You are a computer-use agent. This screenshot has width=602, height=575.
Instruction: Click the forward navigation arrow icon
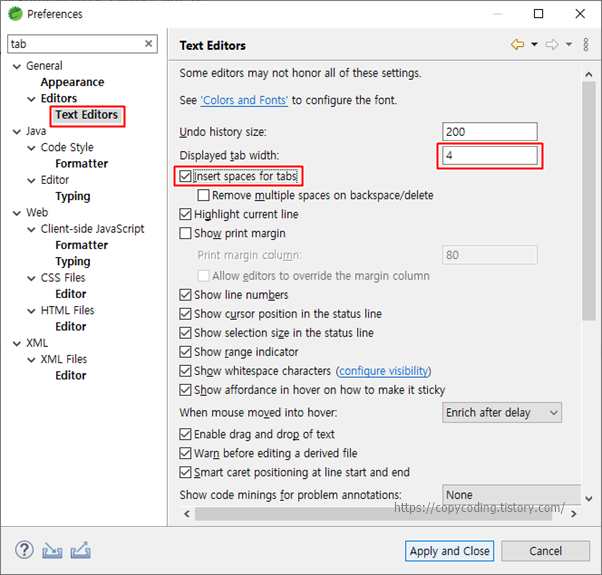[552, 45]
